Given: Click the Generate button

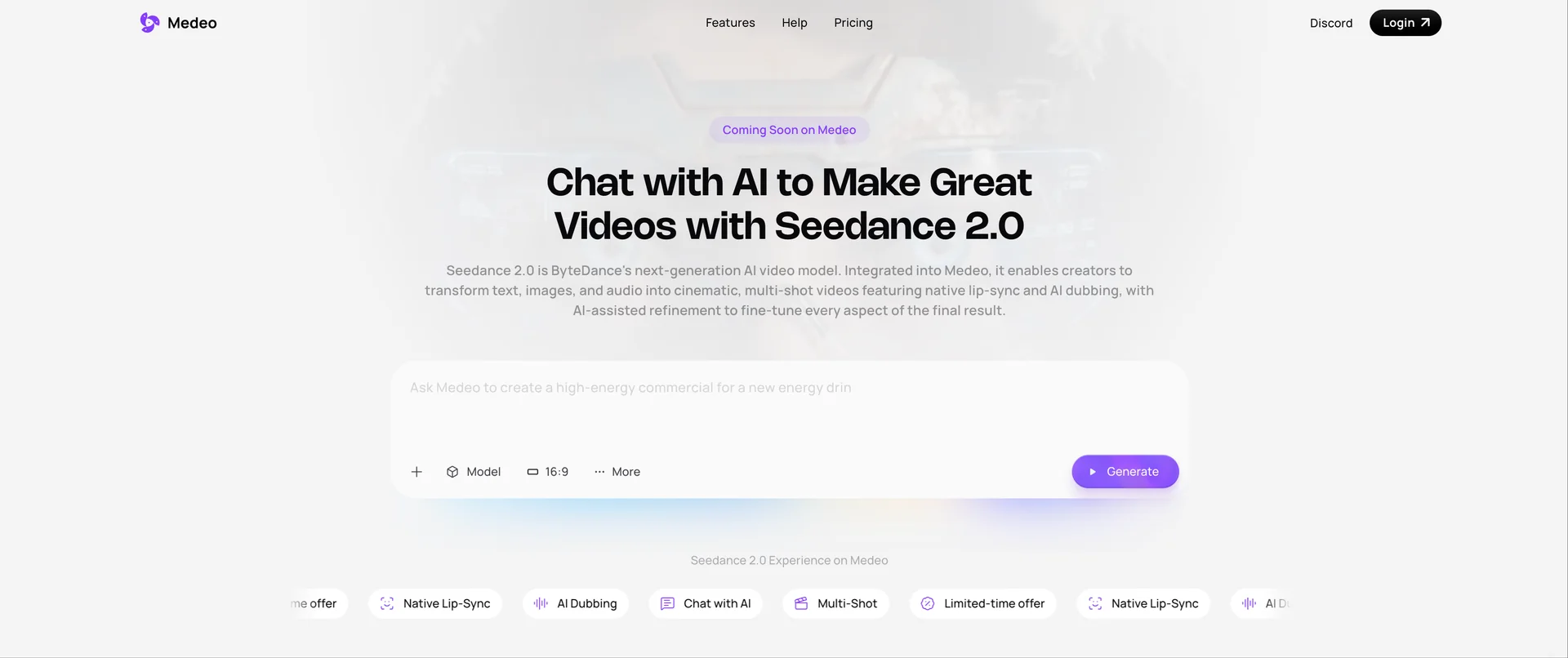Looking at the screenshot, I should (x=1125, y=472).
